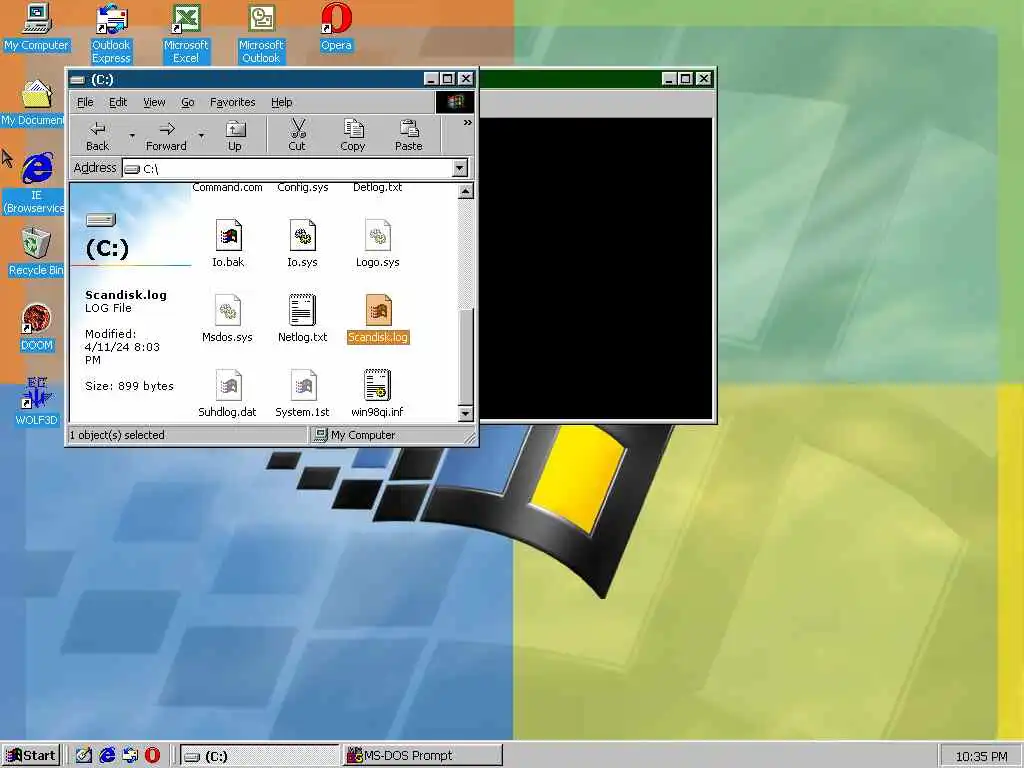This screenshot has height=768, width=1024.
Task: Select the Suhdlog.dat file icon
Action: 228,385
